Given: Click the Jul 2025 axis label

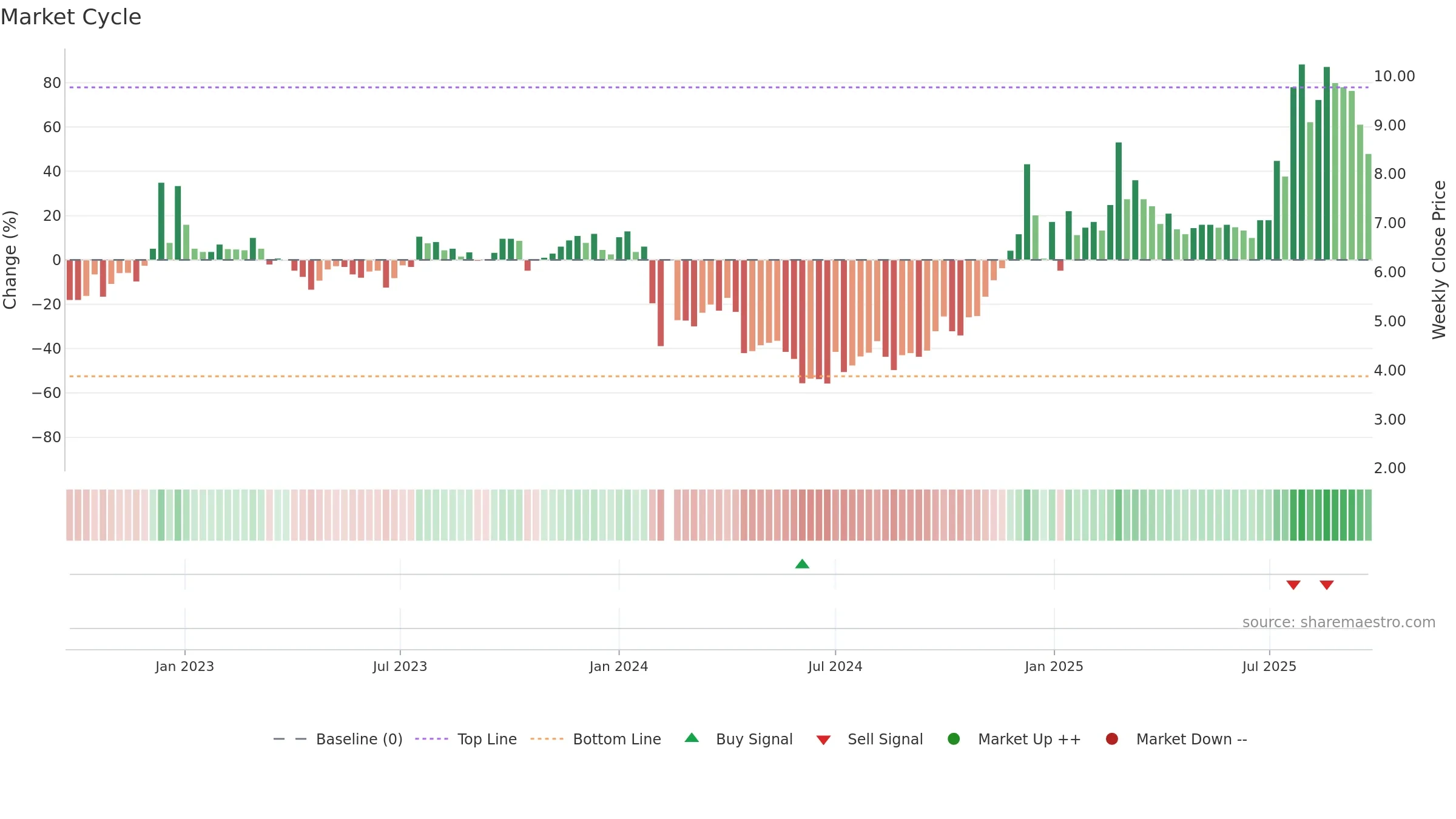Looking at the screenshot, I should (1269, 667).
